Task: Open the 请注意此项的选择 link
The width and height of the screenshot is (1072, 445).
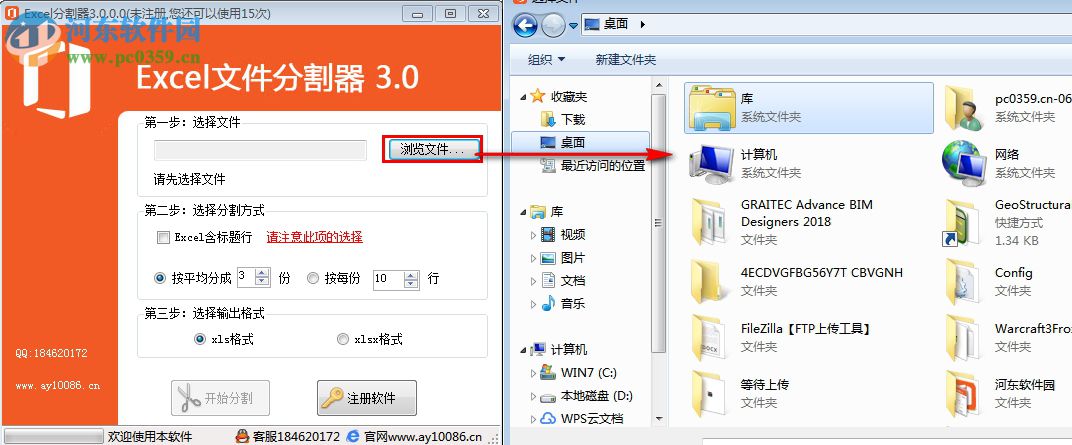Action: pyautogui.click(x=314, y=237)
